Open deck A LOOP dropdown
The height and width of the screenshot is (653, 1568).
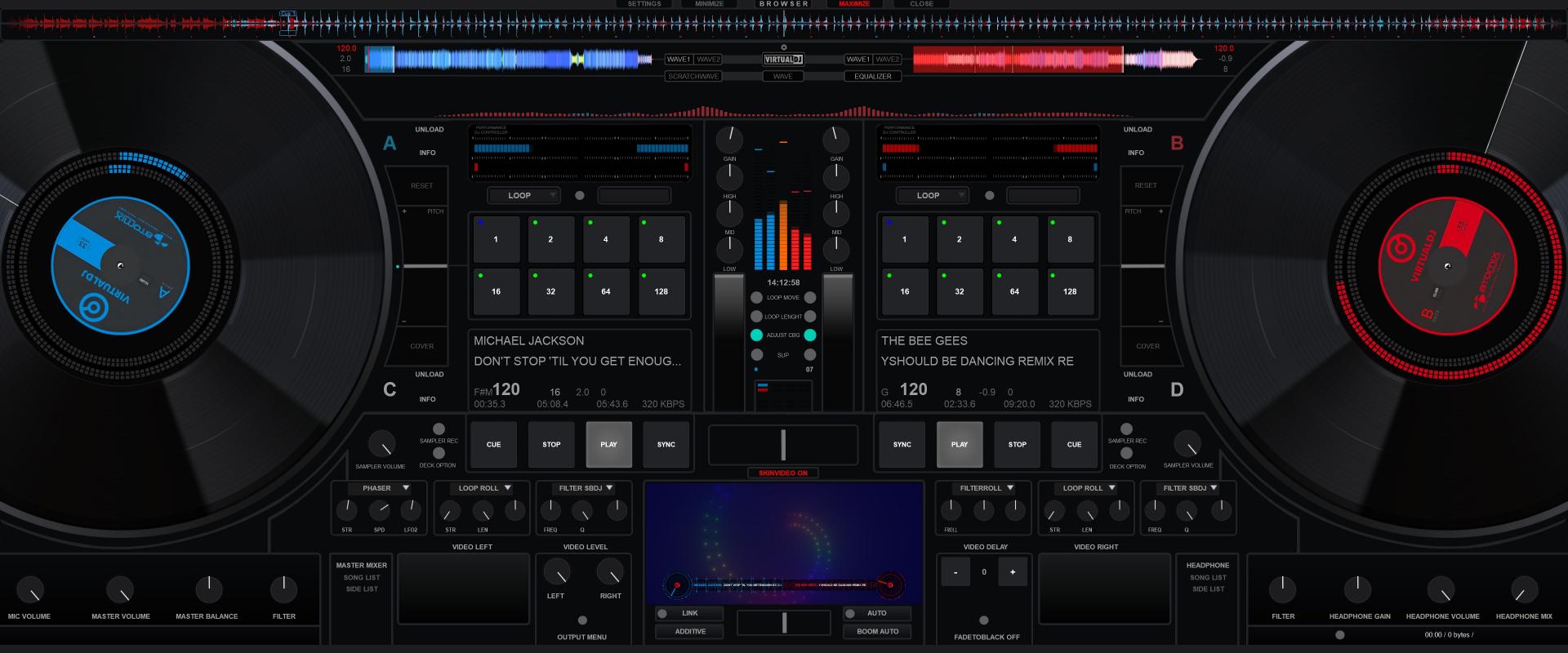(x=523, y=195)
